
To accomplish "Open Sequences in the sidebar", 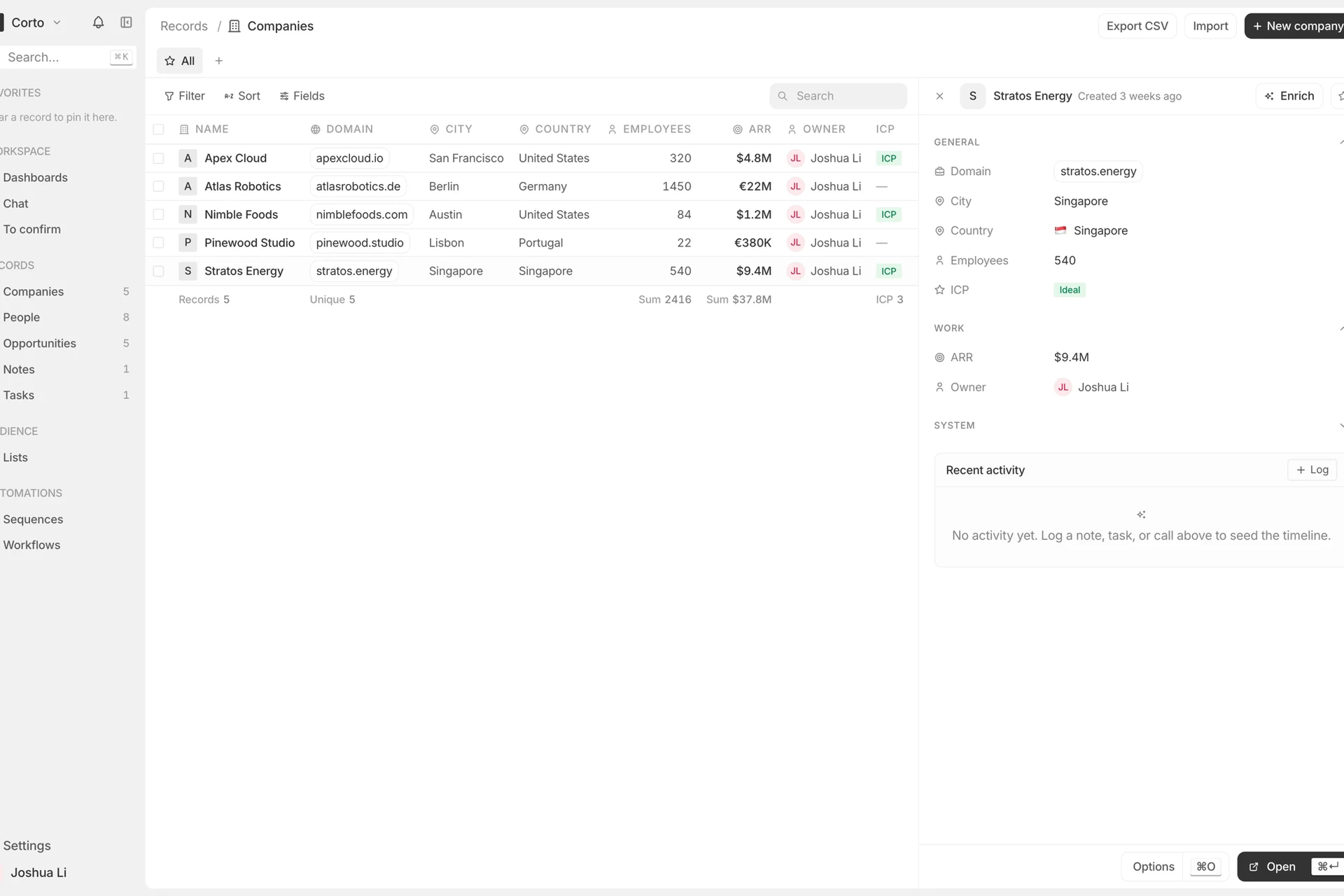I will pos(33,519).
